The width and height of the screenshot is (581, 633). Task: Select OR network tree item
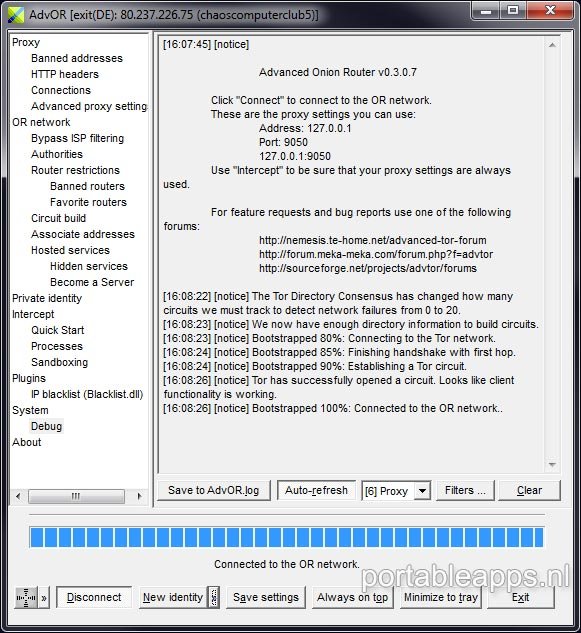tap(41, 122)
